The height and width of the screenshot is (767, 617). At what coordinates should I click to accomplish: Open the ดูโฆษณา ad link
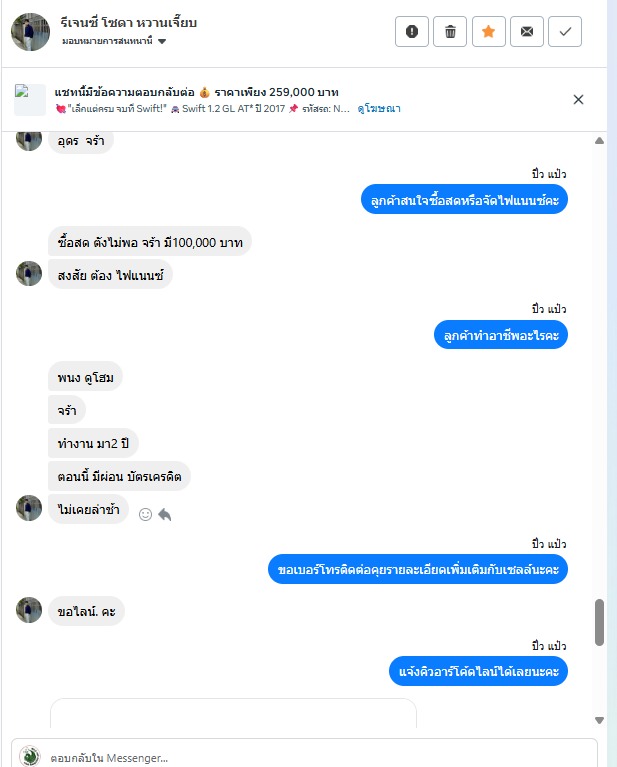[x=379, y=109]
